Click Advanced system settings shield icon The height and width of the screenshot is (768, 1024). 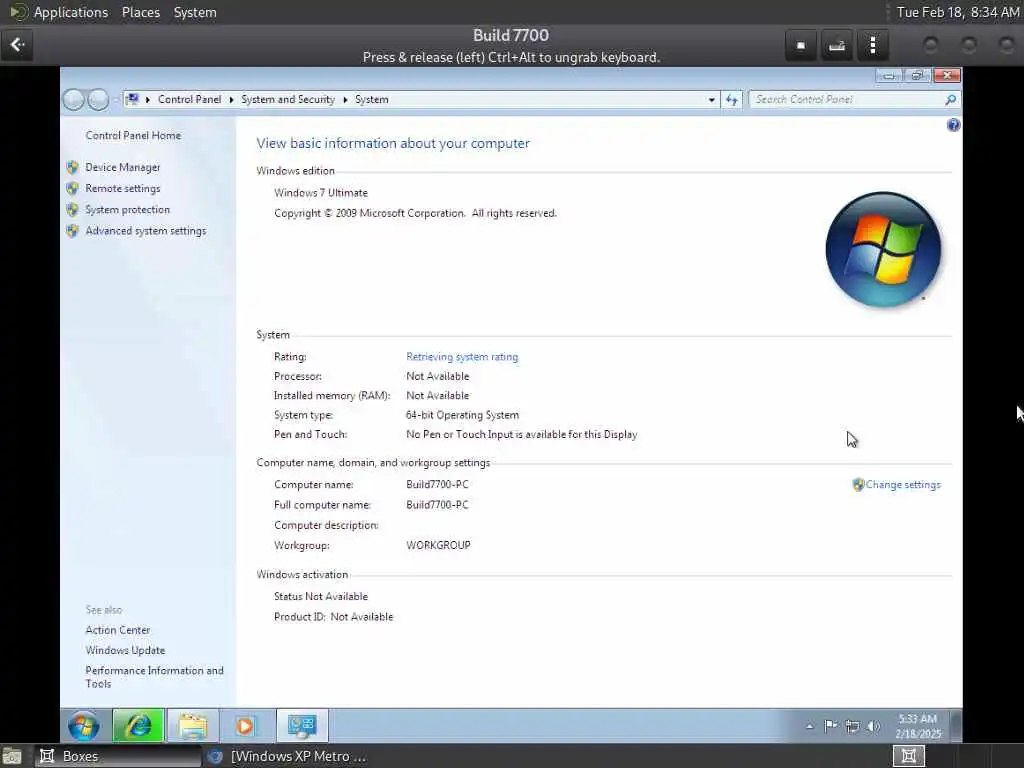pyautogui.click(x=72, y=231)
